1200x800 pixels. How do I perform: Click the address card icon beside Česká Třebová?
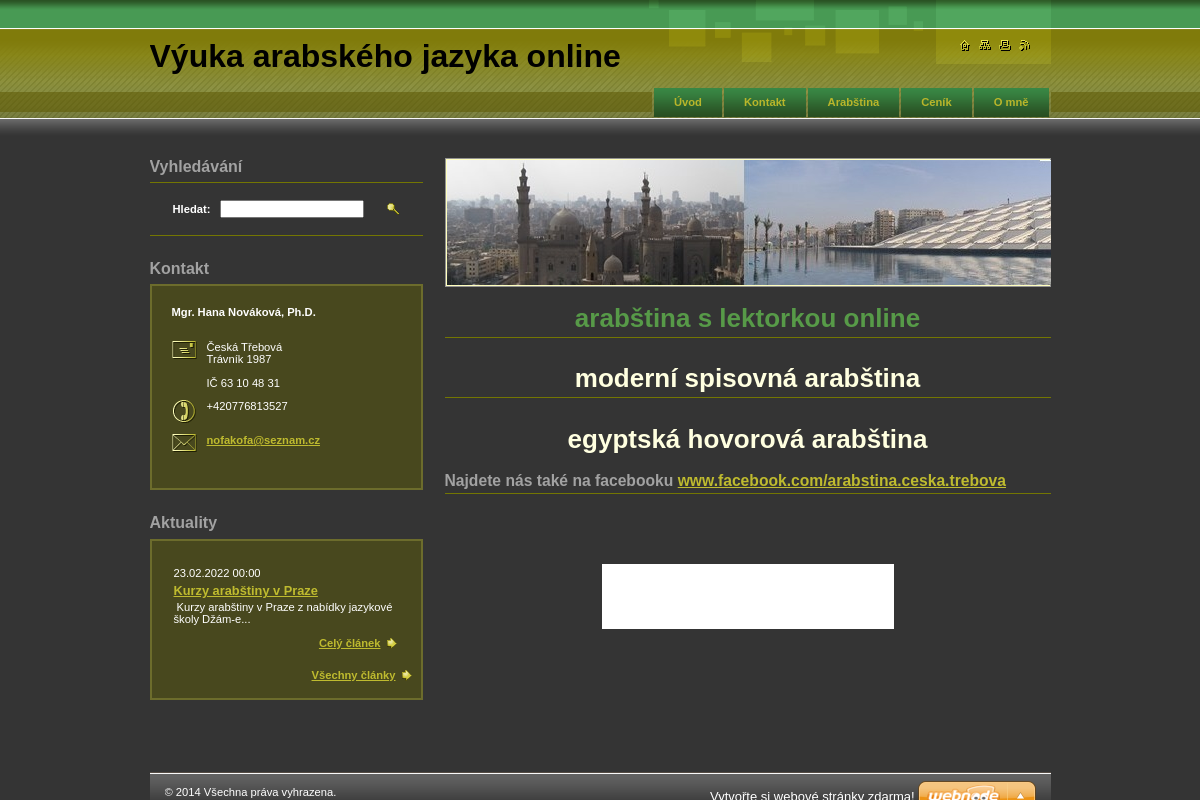pyautogui.click(x=183, y=350)
